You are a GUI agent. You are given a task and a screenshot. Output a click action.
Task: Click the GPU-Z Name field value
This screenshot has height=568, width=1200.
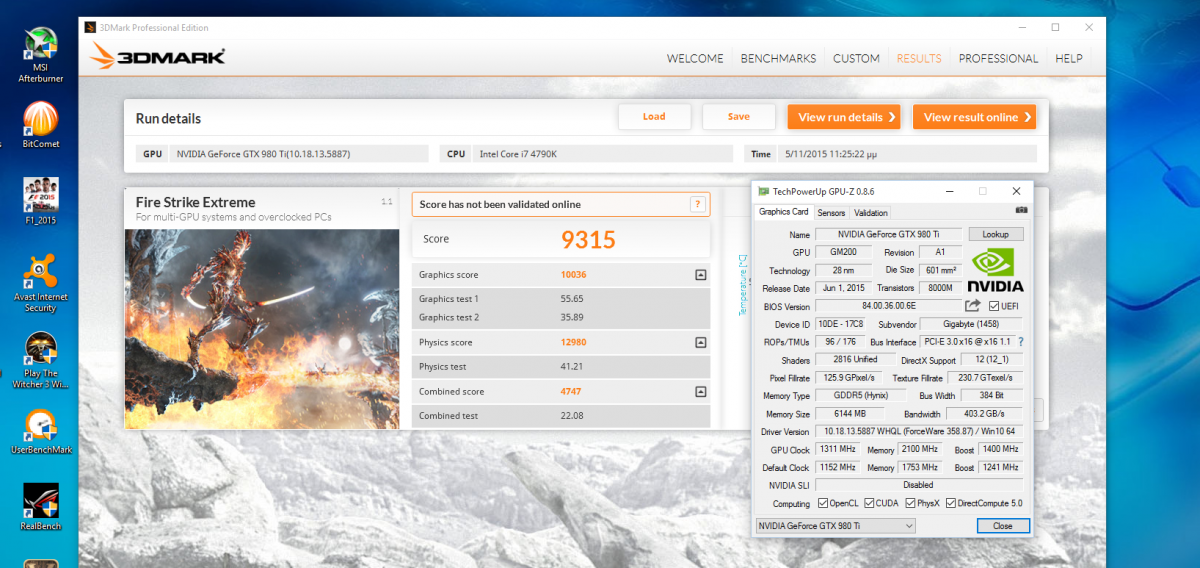pos(889,234)
